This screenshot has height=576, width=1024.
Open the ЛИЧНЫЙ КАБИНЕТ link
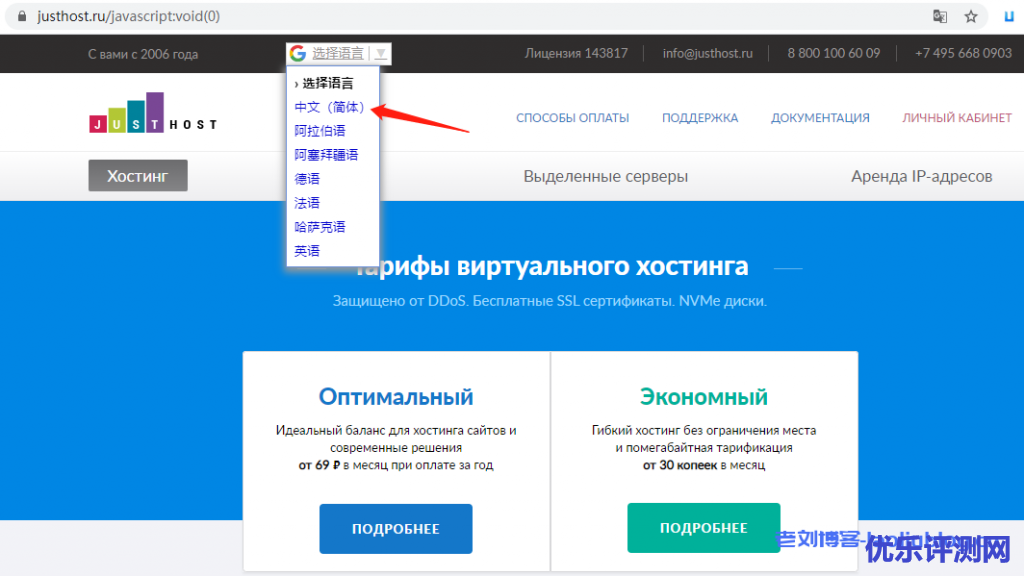click(956, 118)
